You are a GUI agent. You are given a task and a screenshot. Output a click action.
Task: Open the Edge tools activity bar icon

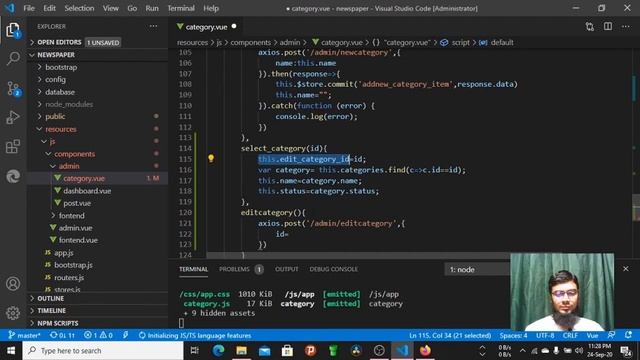click(13, 176)
